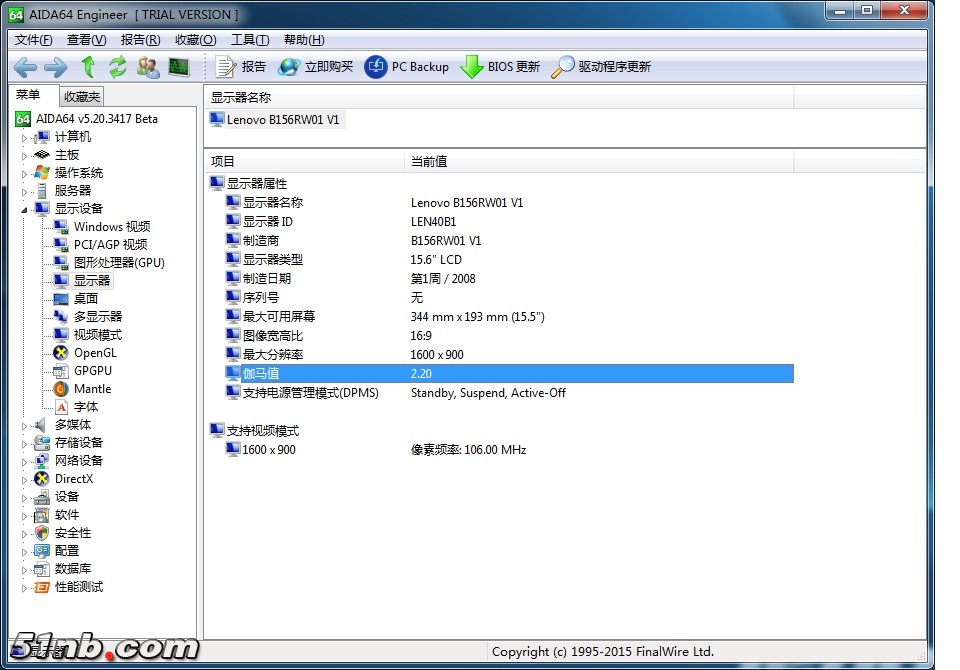Click the refresh page icon

coord(118,67)
